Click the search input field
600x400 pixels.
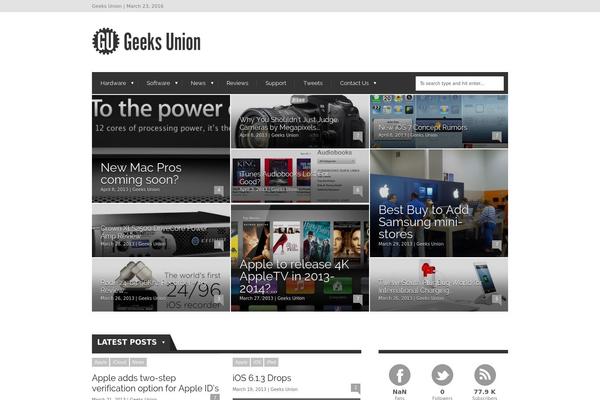tap(460, 83)
